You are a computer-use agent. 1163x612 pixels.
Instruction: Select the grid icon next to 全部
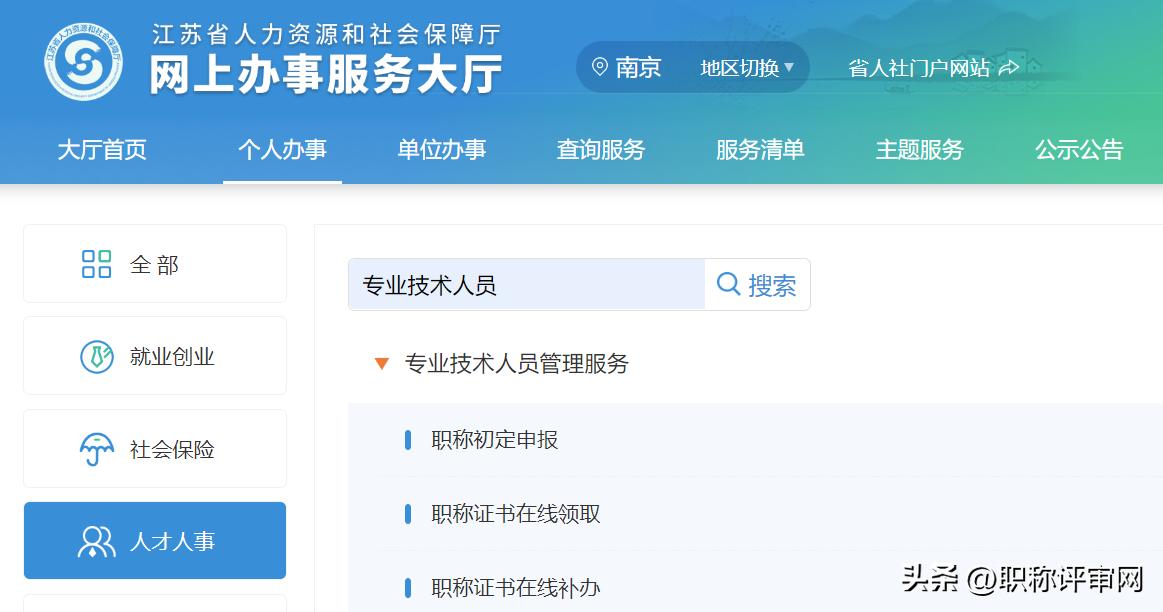click(96, 263)
